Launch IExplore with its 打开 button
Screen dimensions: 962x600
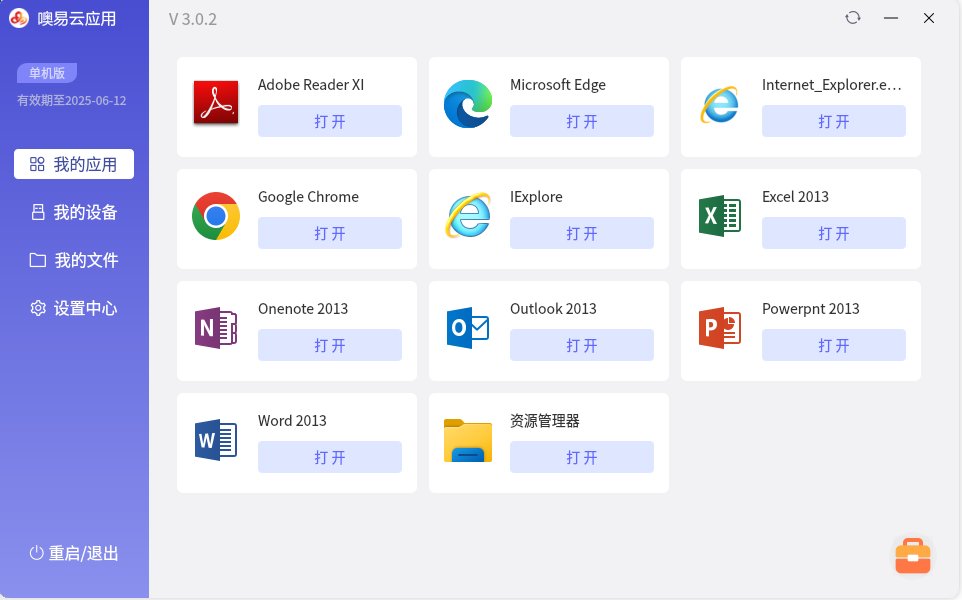coord(581,233)
